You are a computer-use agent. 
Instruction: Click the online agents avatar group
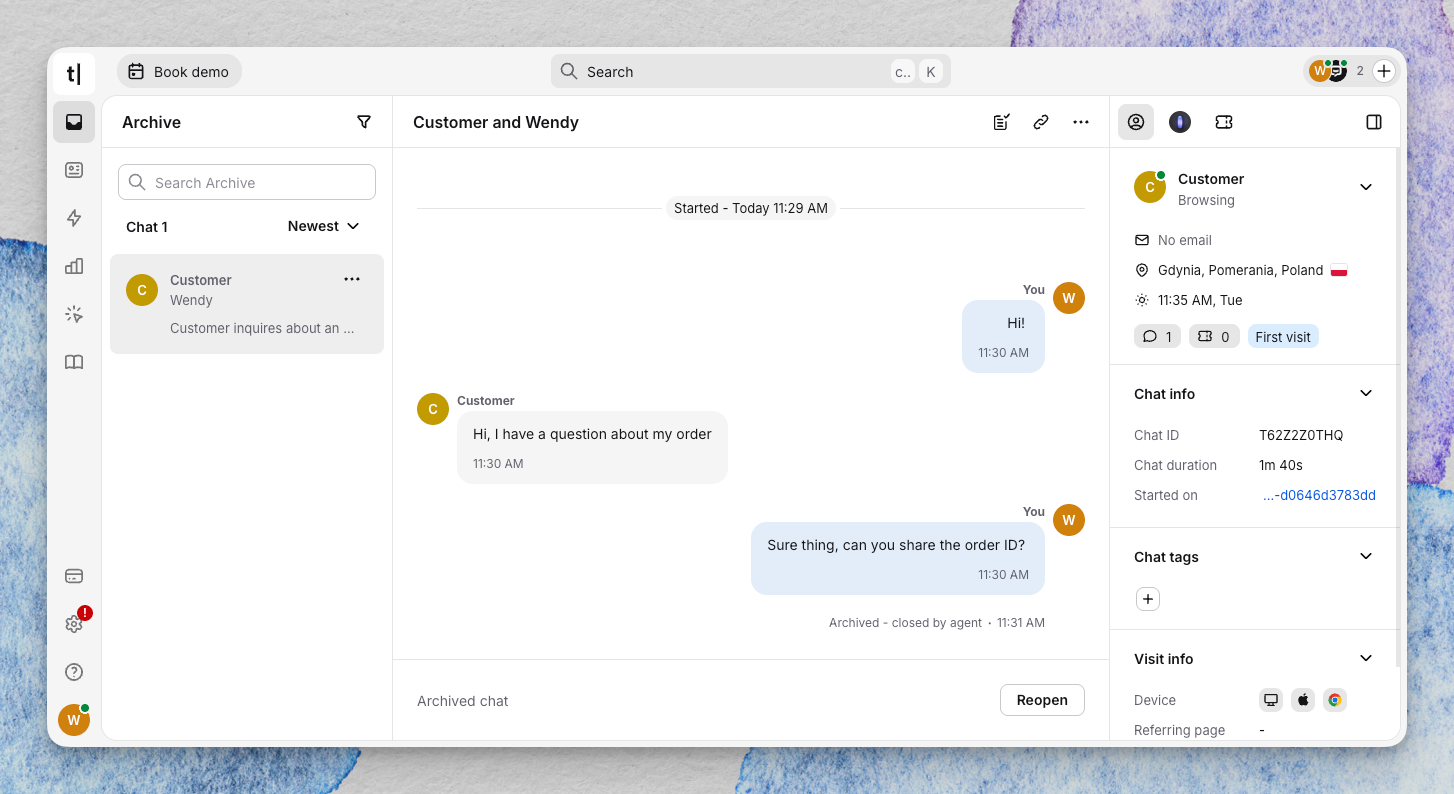click(1329, 71)
